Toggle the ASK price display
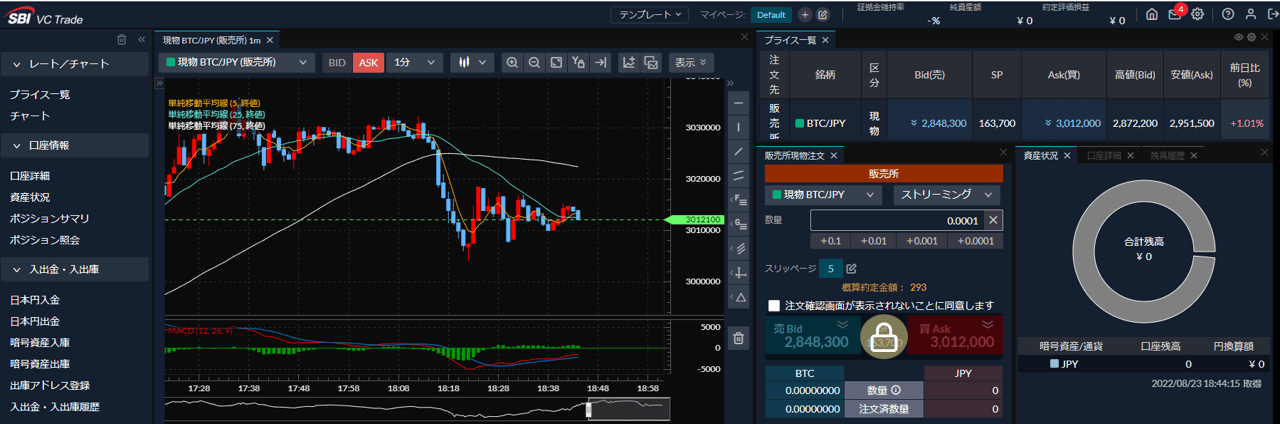The height and width of the screenshot is (424, 1280). pos(368,62)
